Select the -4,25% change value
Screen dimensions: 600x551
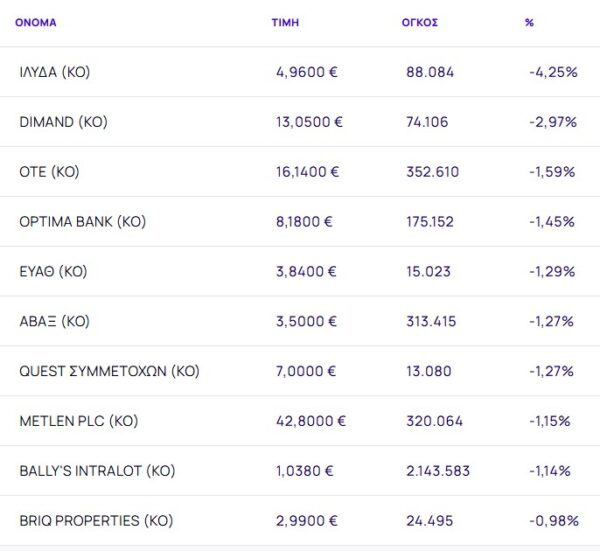(x=553, y=72)
